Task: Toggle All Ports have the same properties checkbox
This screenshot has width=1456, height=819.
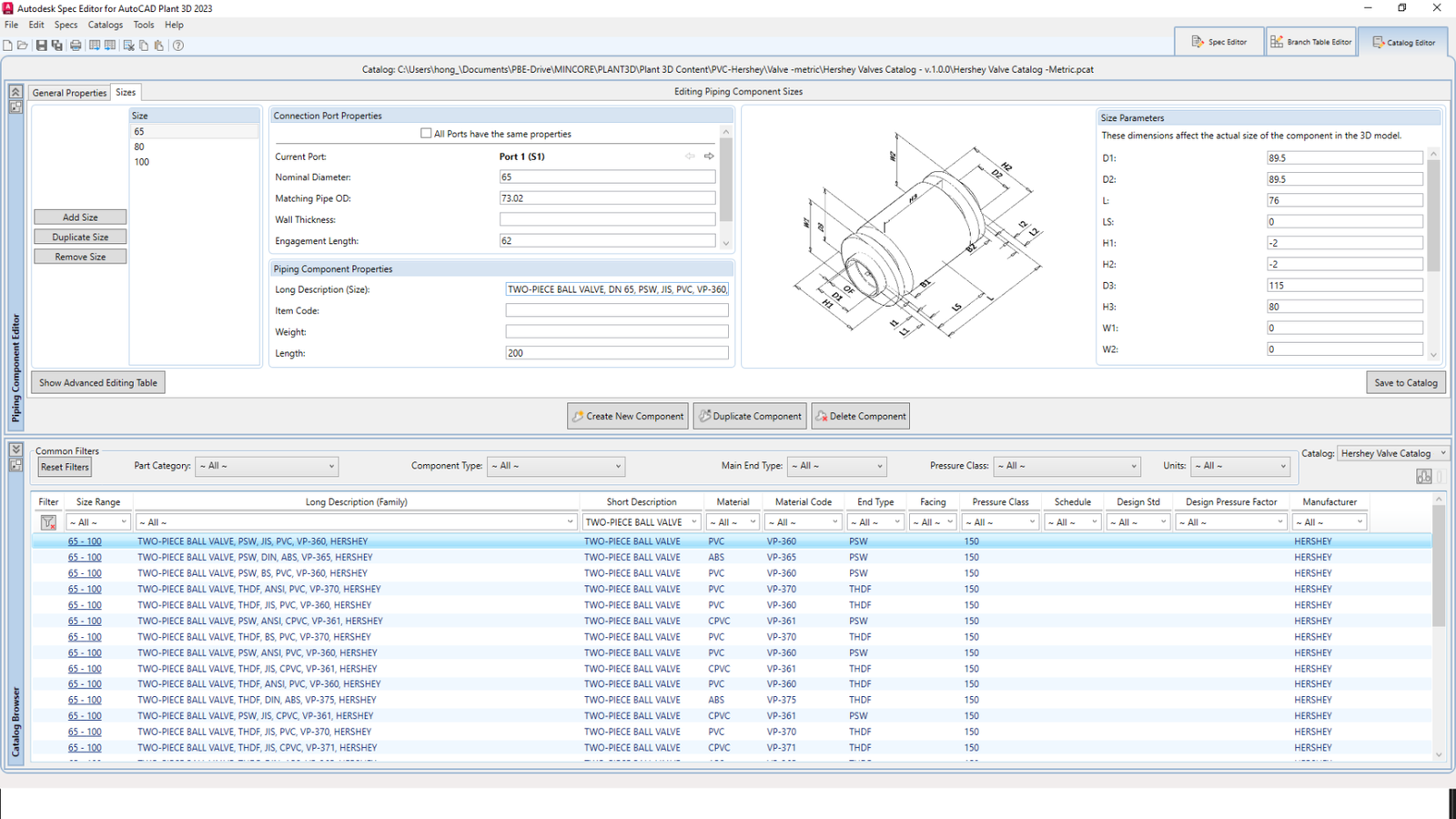Action: (426, 134)
